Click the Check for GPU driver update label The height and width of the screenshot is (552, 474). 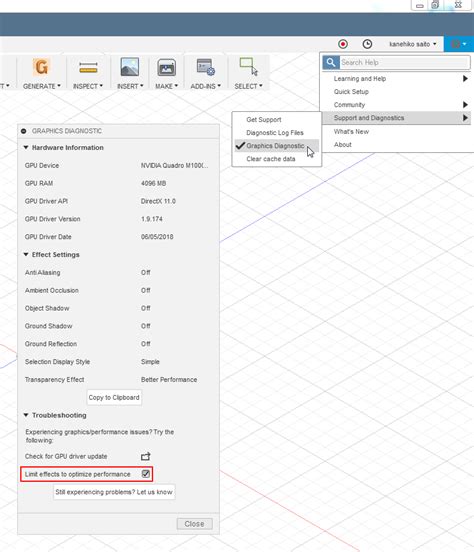[66, 456]
